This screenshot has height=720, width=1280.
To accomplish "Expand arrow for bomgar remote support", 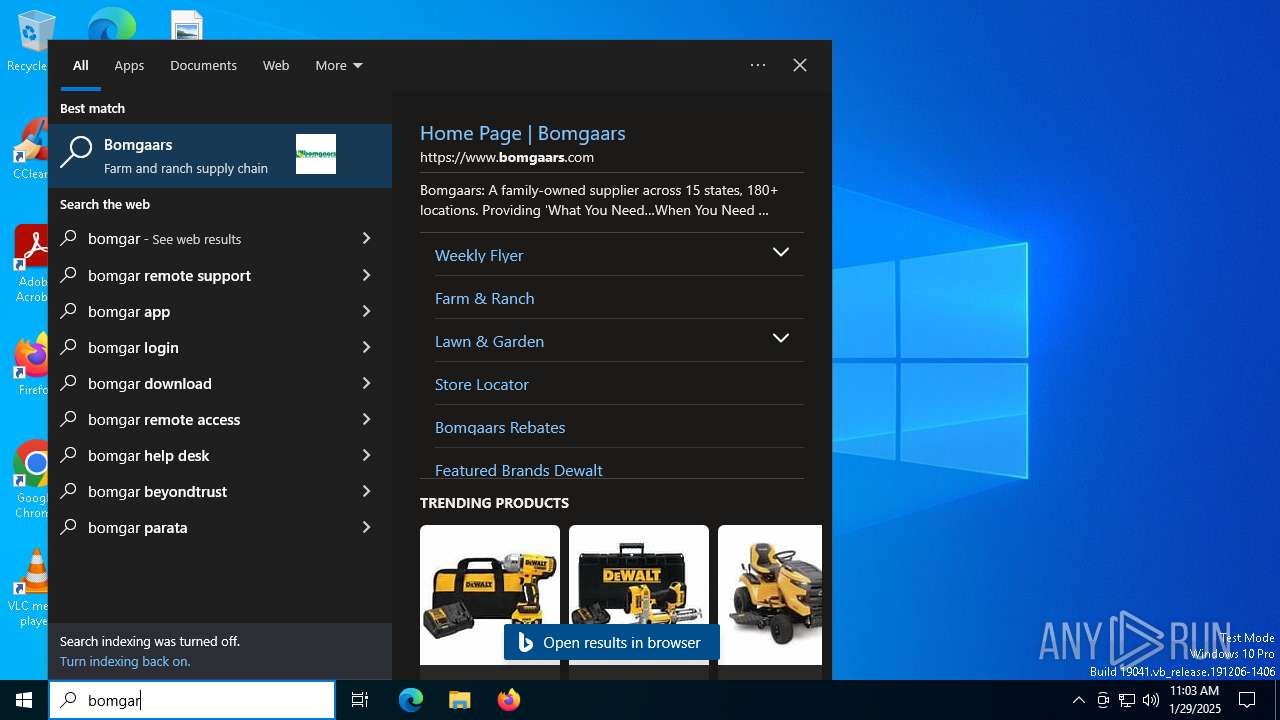I will coord(366,275).
